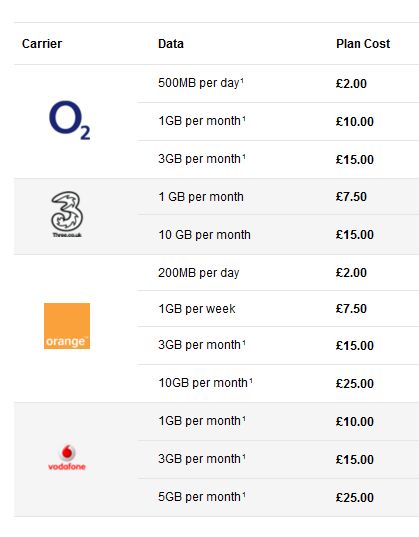Click Vodafone's £15.00 plan cost

coord(355,460)
